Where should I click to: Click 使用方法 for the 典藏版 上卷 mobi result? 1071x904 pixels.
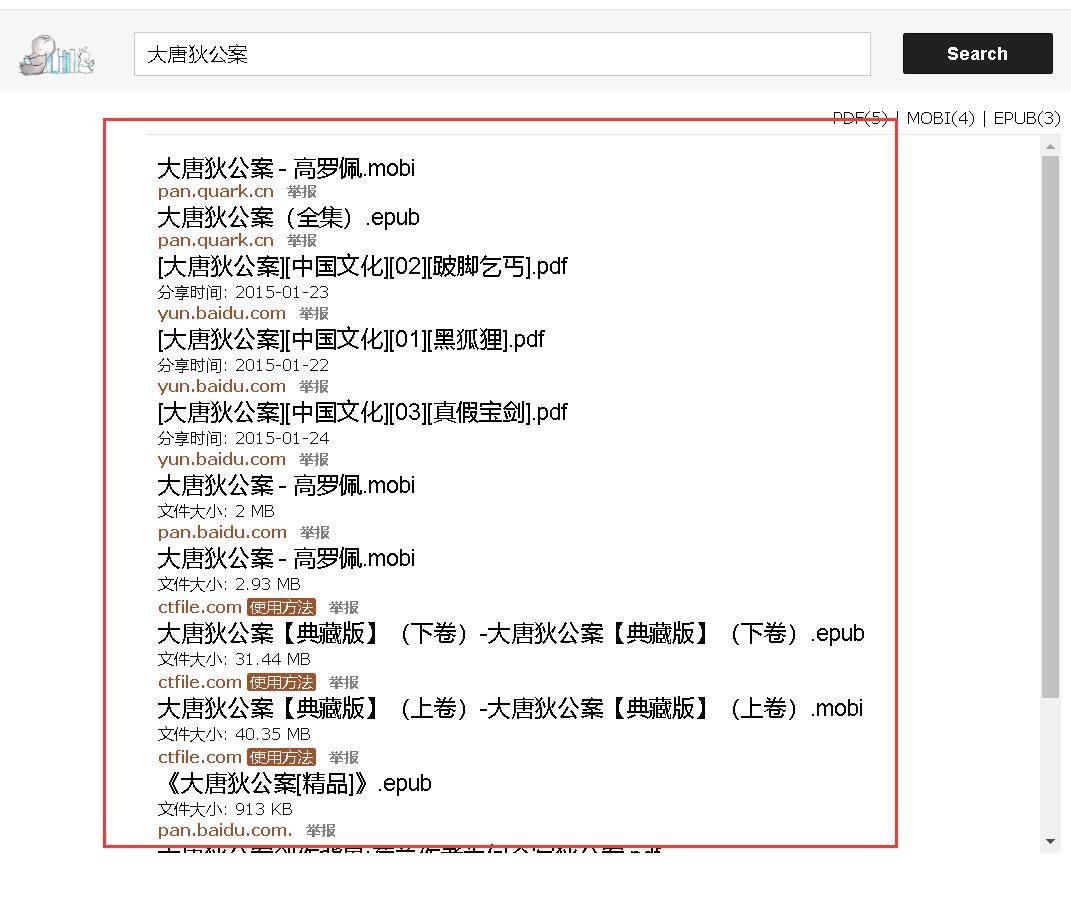(x=281, y=756)
